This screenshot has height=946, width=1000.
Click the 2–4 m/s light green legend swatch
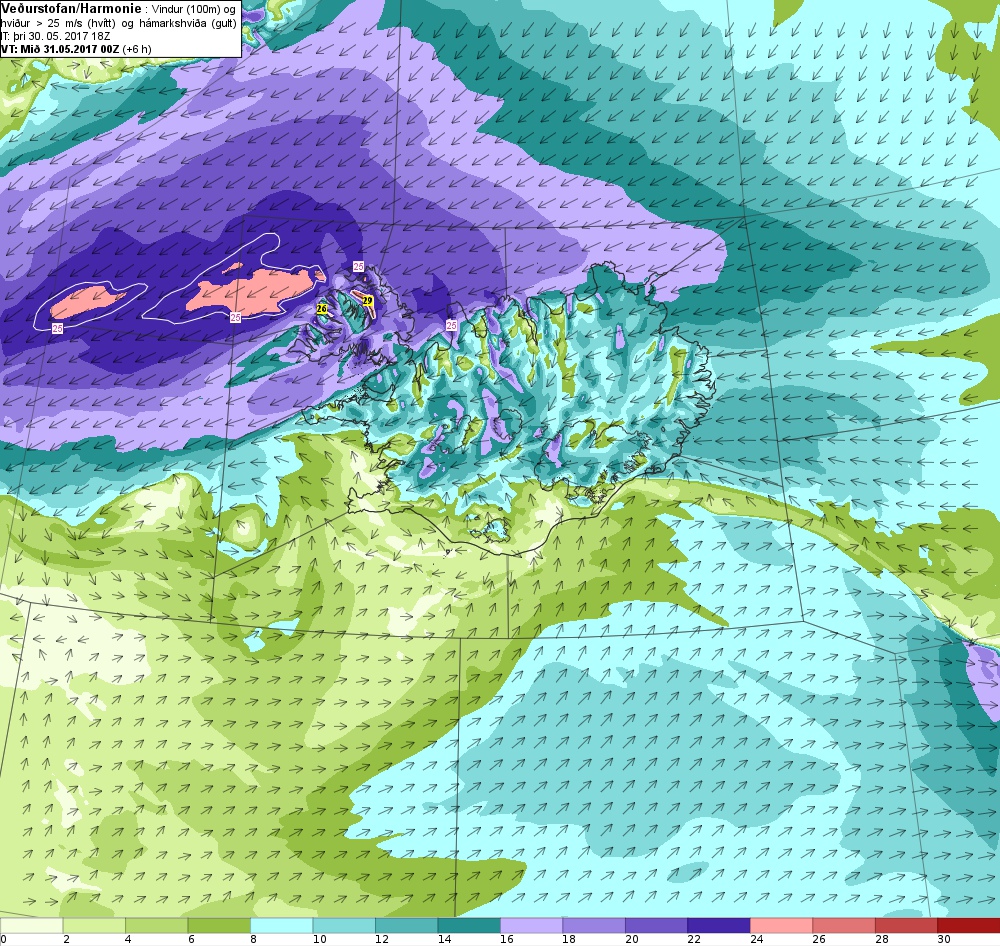(x=94, y=926)
